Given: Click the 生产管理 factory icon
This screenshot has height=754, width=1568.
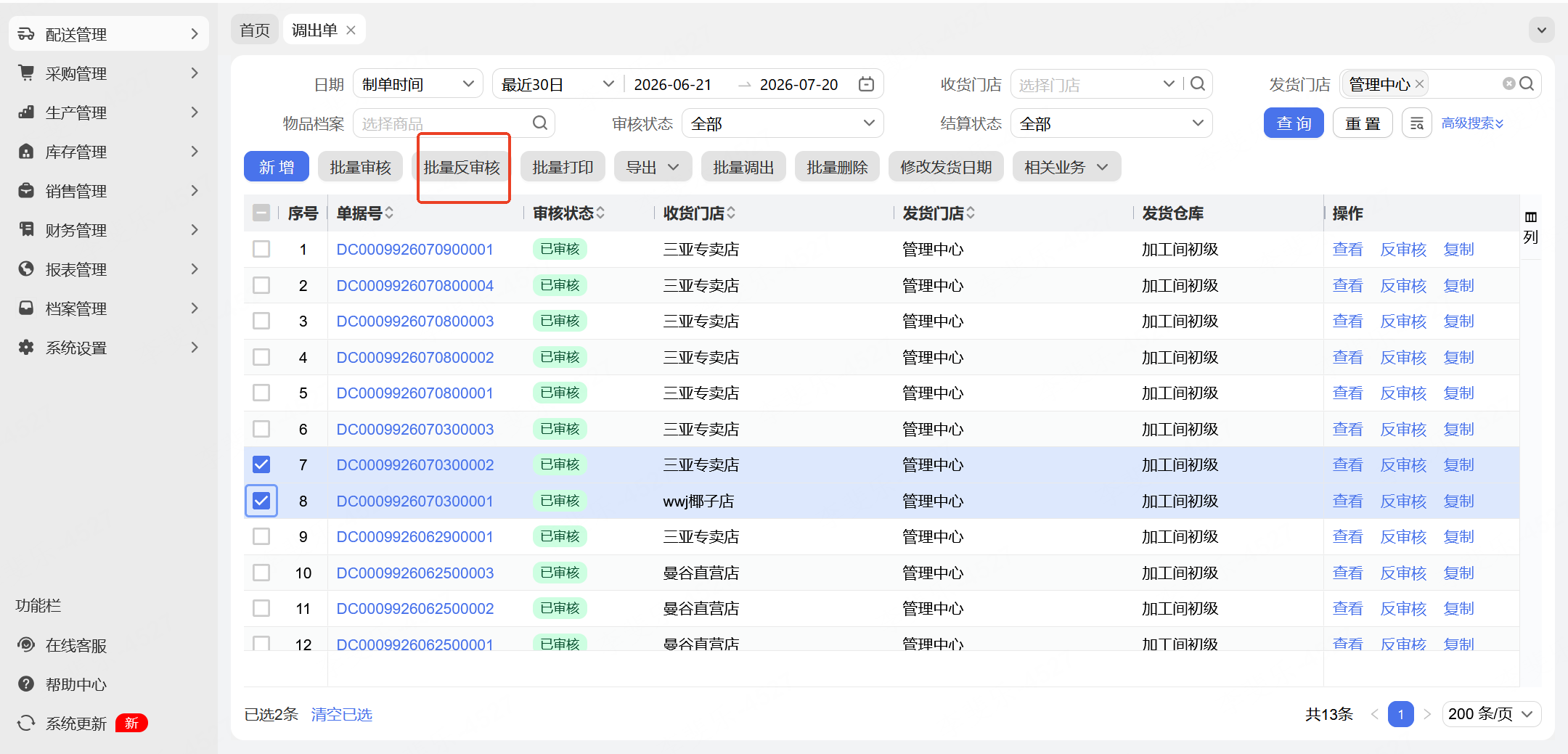Looking at the screenshot, I should (26, 112).
